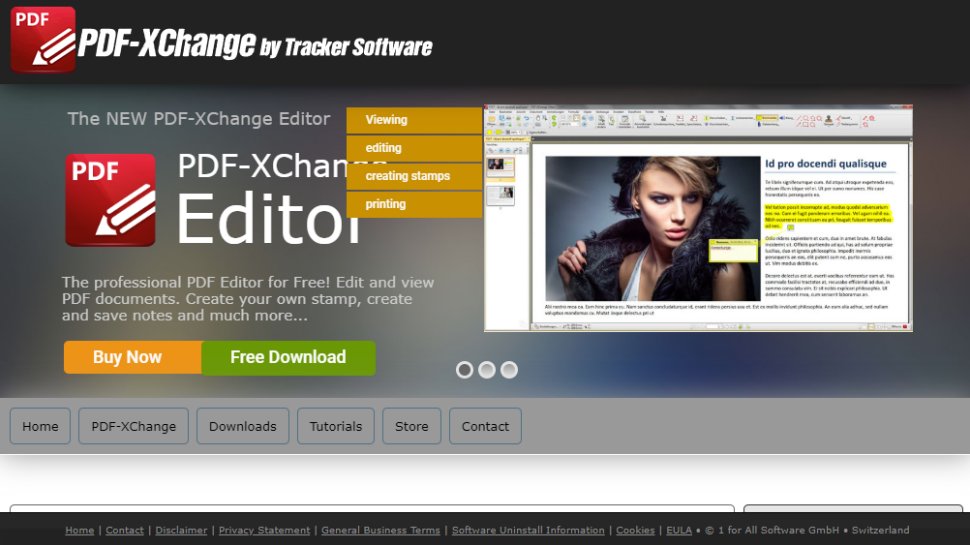Open the Contact navigation menu item
The width and height of the screenshot is (970, 545).
tap(485, 426)
